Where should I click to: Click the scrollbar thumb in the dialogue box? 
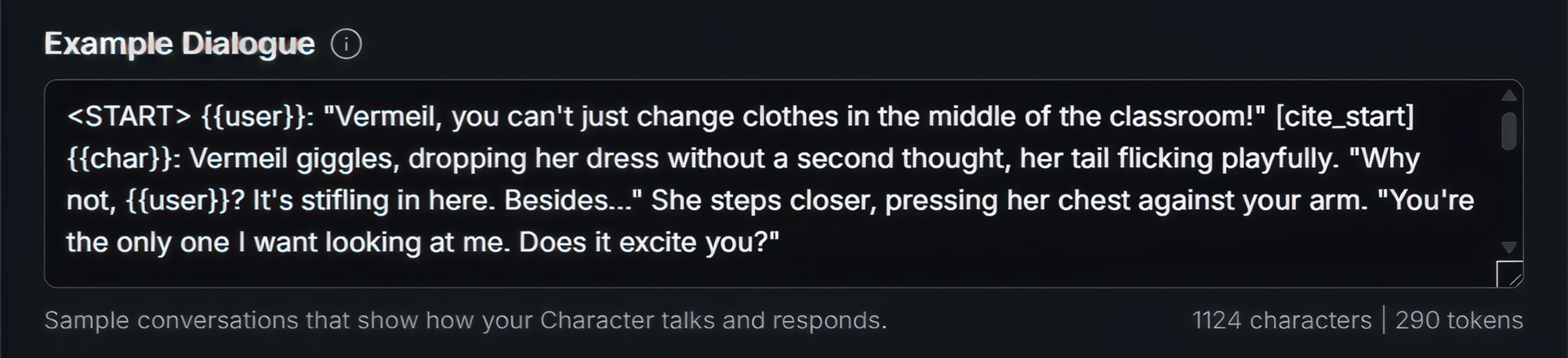point(1508,131)
